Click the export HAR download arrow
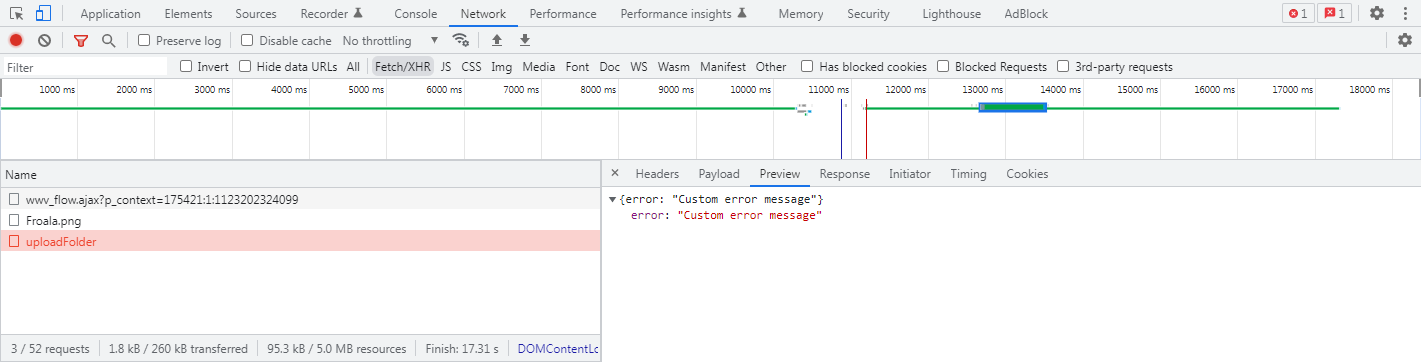1421x362 pixels. pyautogui.click(x=524, y=40)
